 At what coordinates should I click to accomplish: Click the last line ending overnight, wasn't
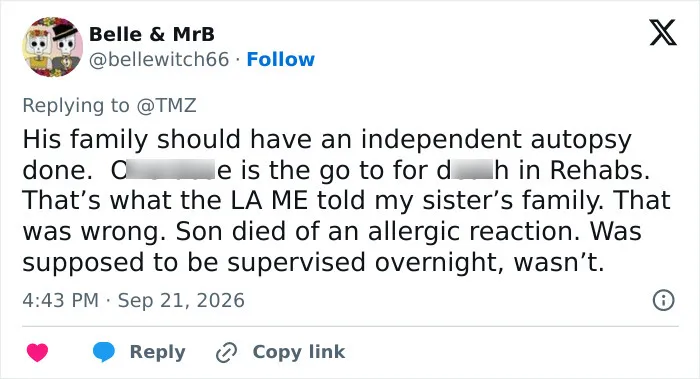[x=313, y=262]
